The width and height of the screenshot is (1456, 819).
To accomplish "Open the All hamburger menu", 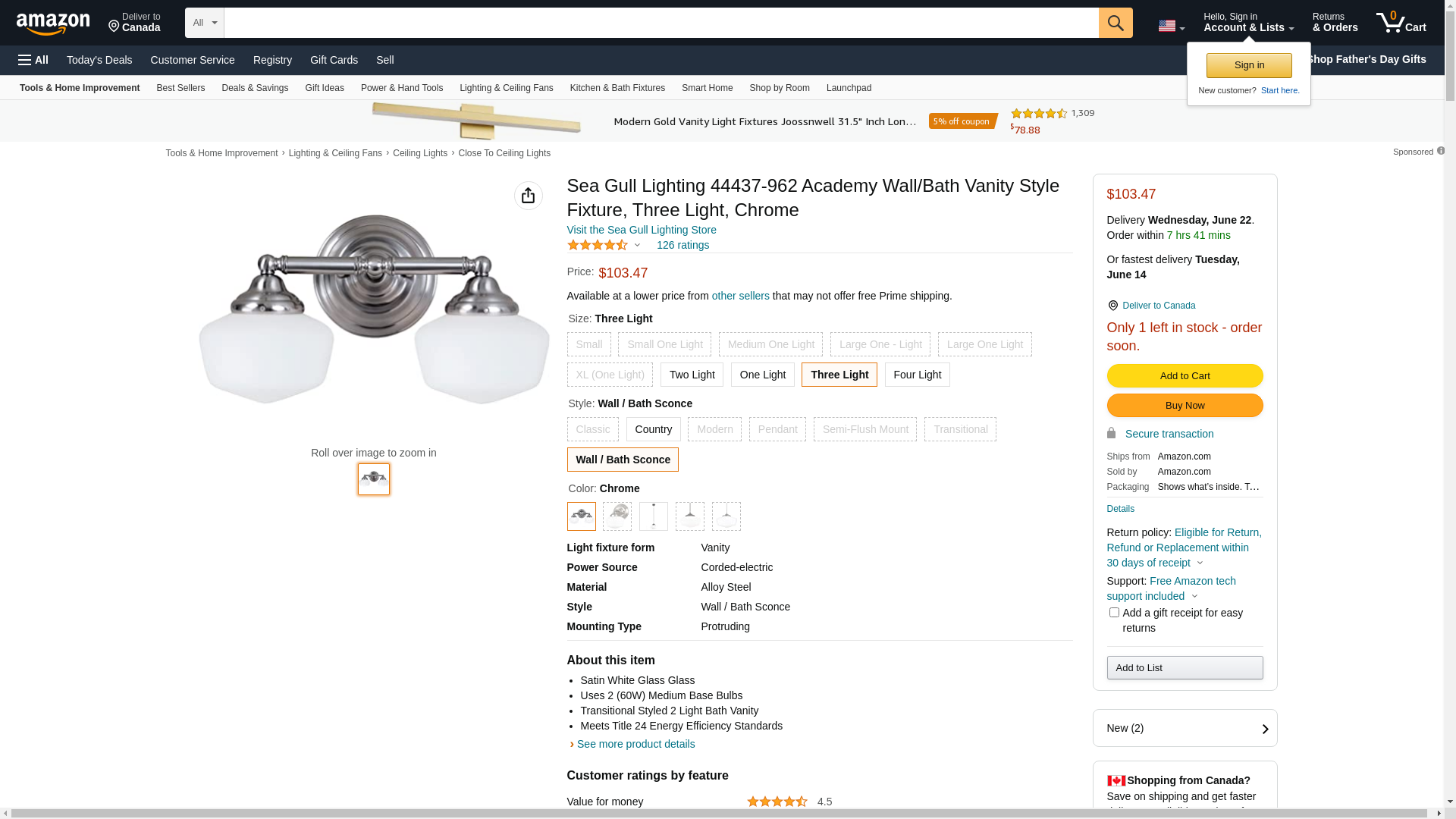I will coord(33,60).
